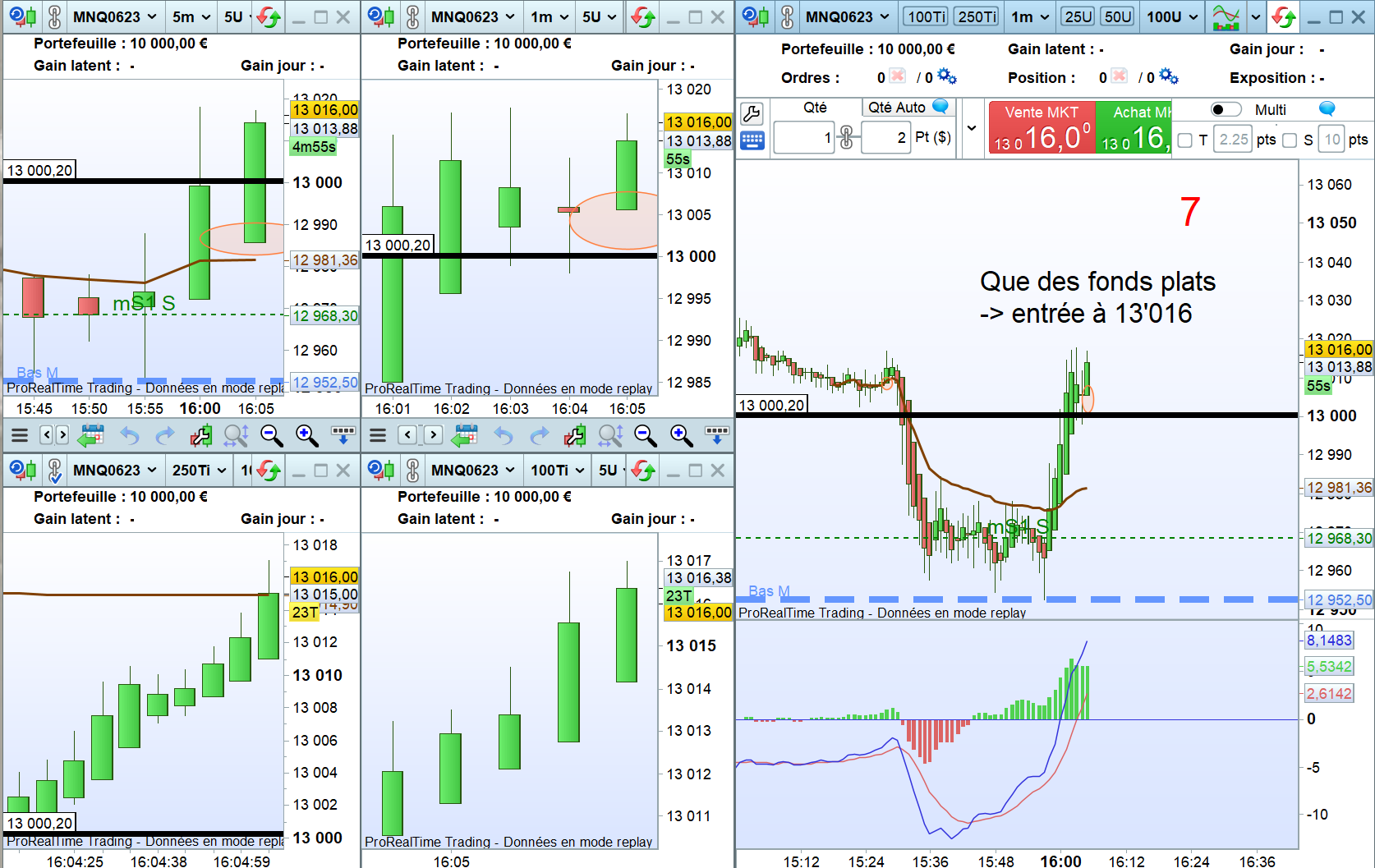Cancel orders with the red X beside Ordres

898,76
